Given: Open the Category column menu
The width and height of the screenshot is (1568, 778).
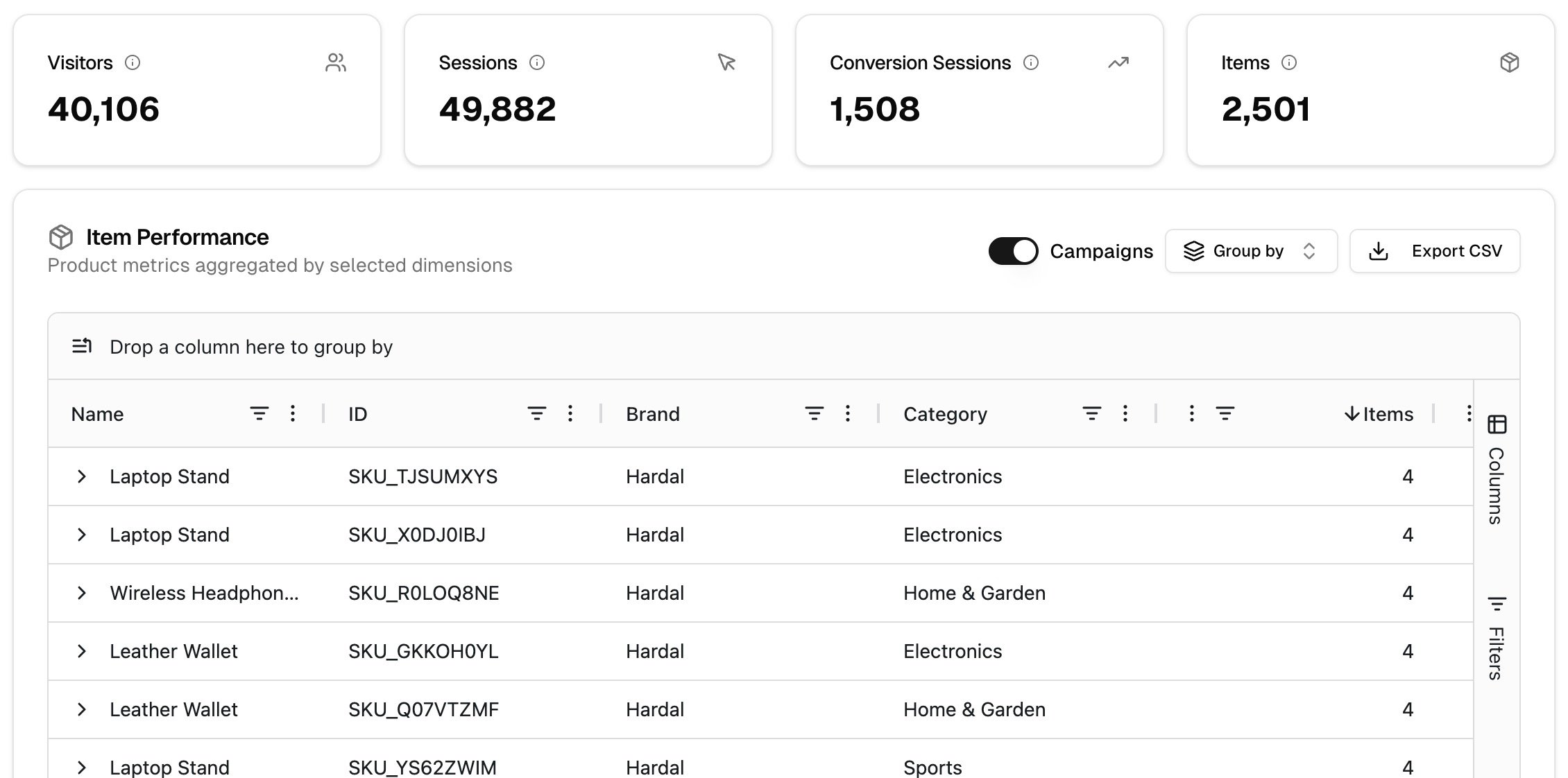Looking at the screenshot, I should click(x=1125, y=414).
